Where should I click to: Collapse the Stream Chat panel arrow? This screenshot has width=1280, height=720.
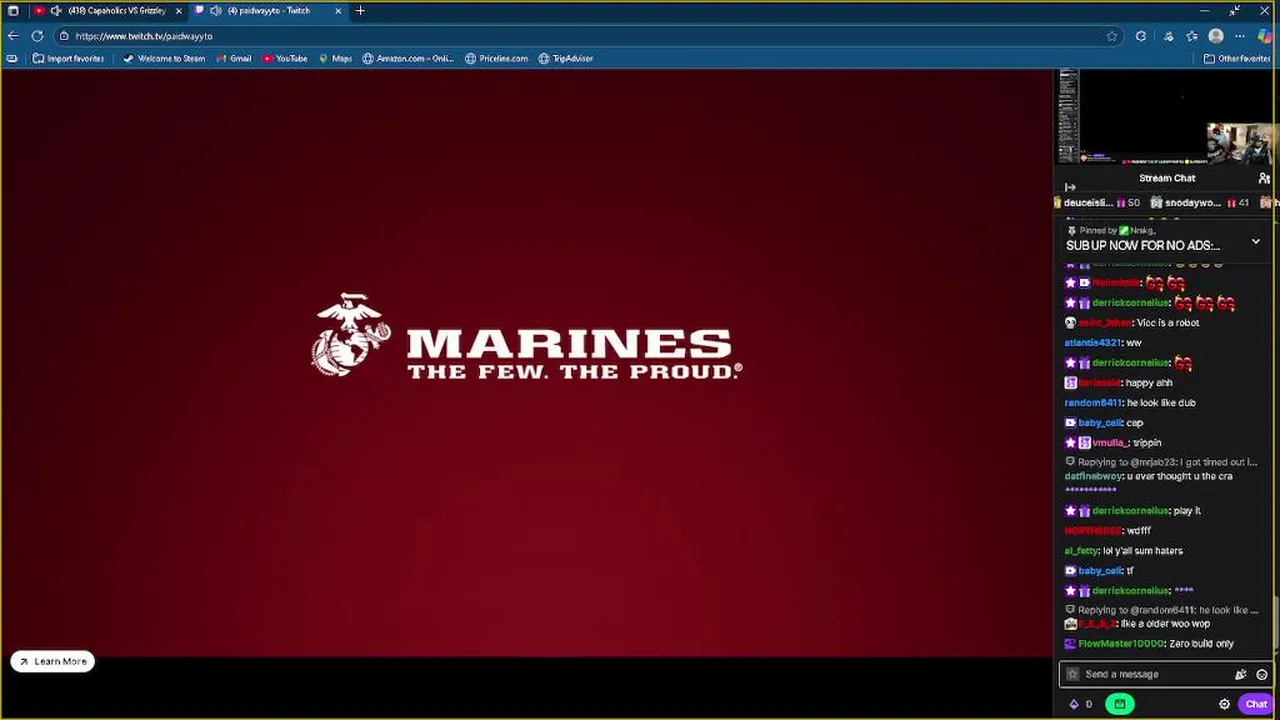pyautogui.click(x=1070, y=187)
